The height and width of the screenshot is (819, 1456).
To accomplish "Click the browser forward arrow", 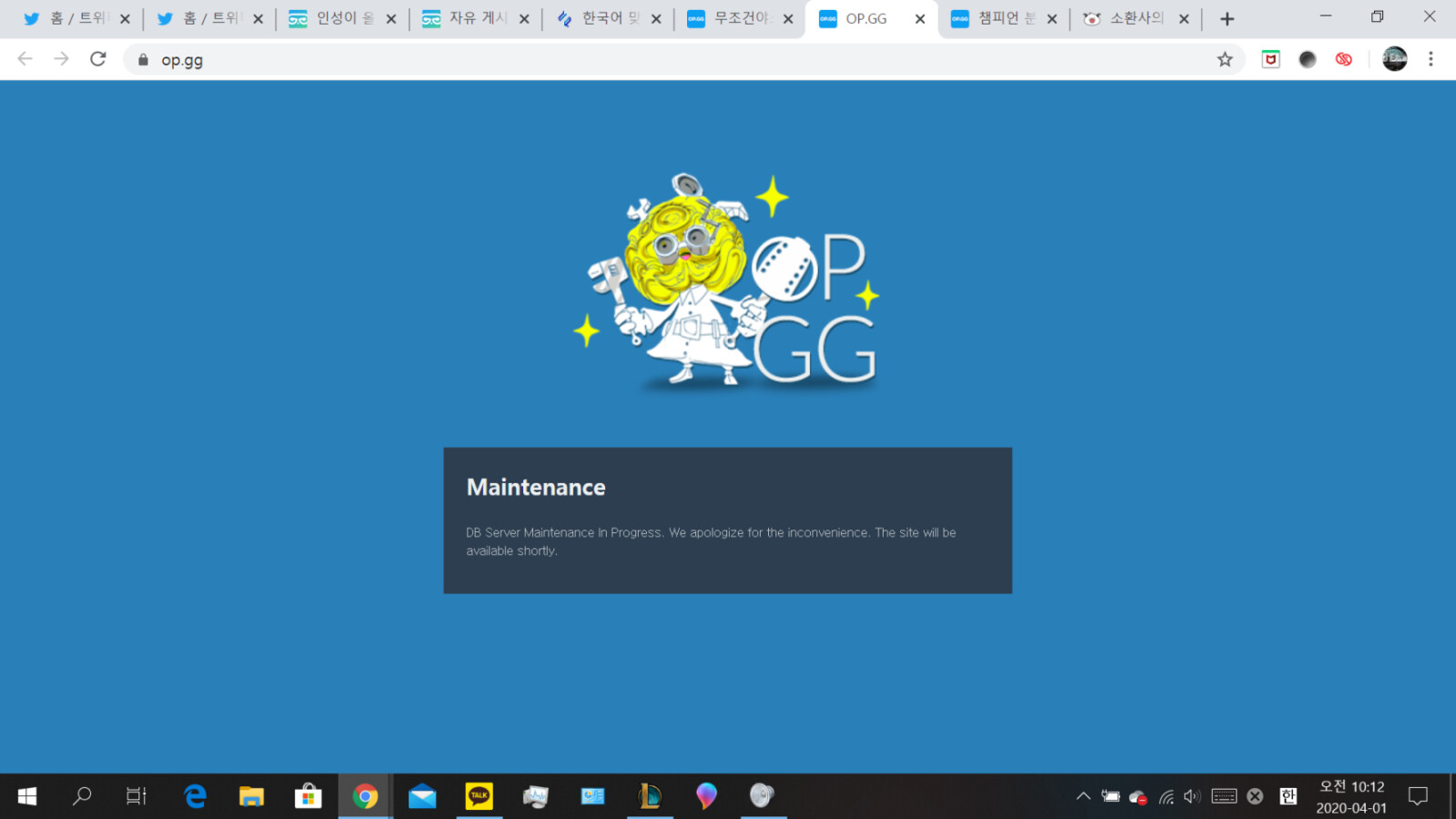I will 61,59.
